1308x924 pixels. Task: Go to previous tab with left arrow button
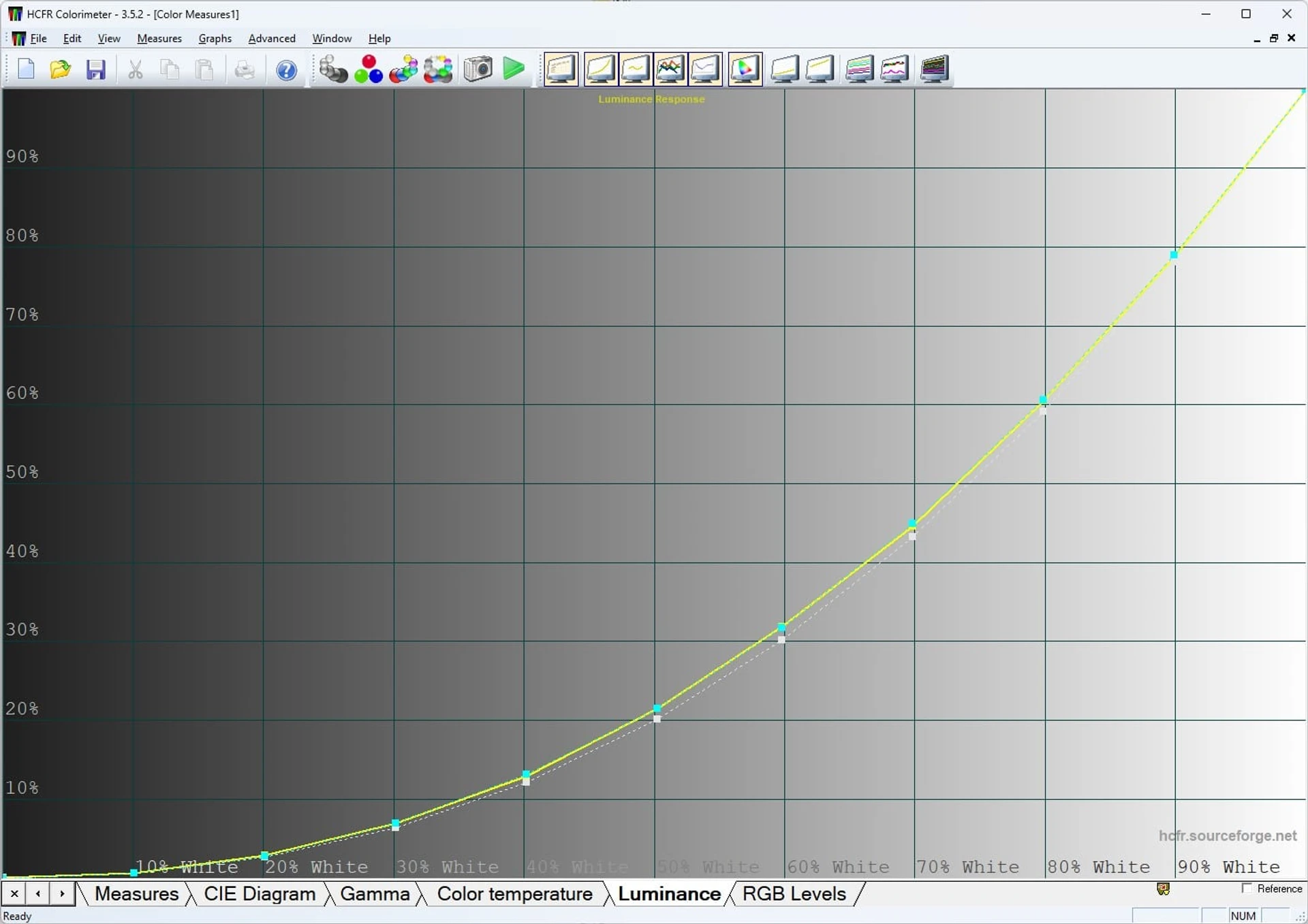tap(38, 893)
